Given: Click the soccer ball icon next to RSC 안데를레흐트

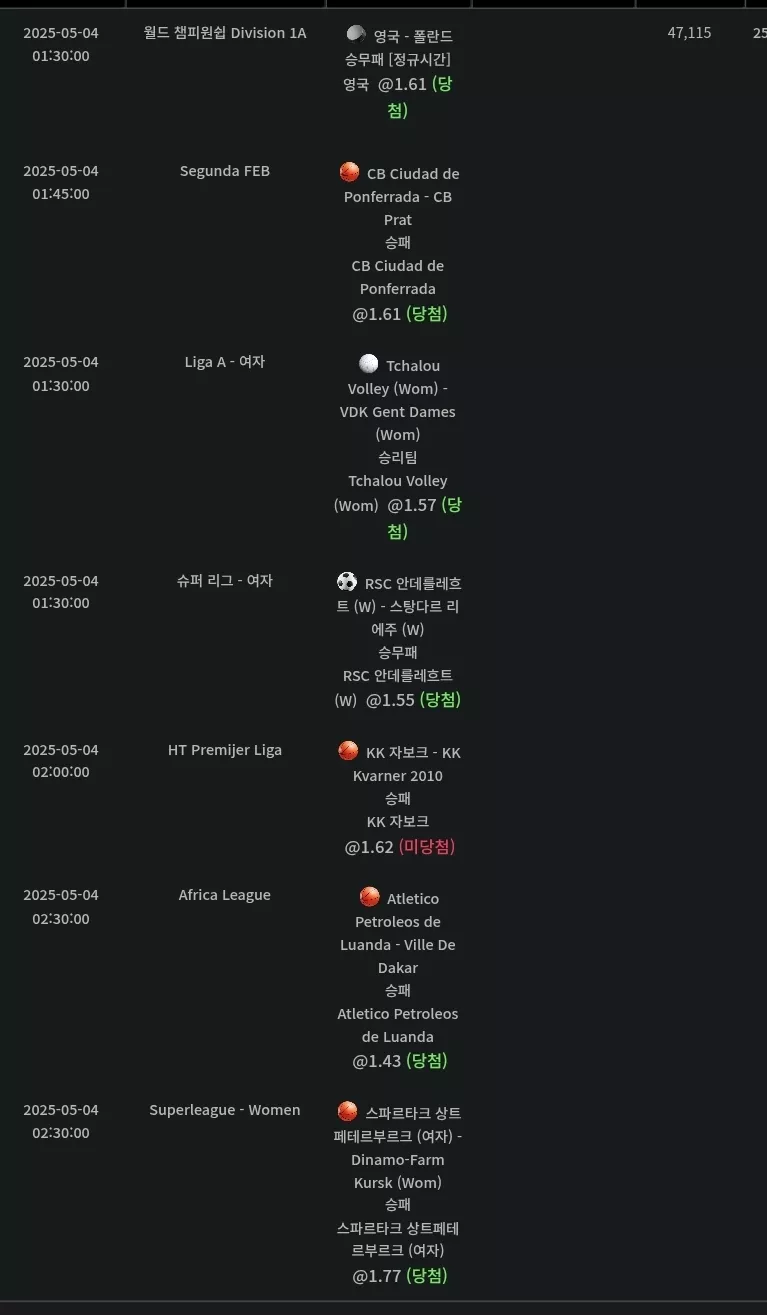Looking at the screenshot, I should click(347, 581).
